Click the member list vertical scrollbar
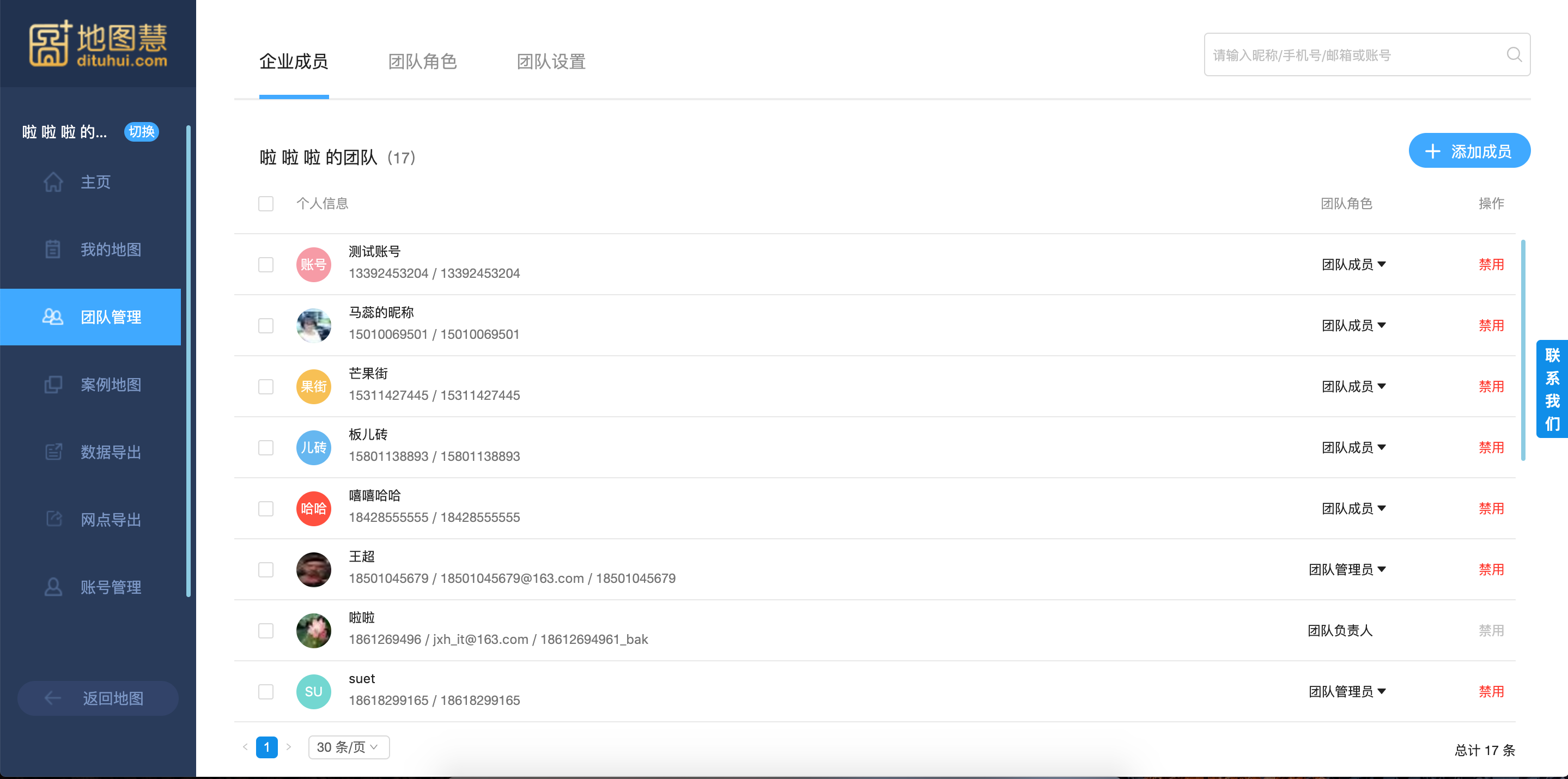This screenshot has height=779, width=1568. click(x=1523, y=350)
